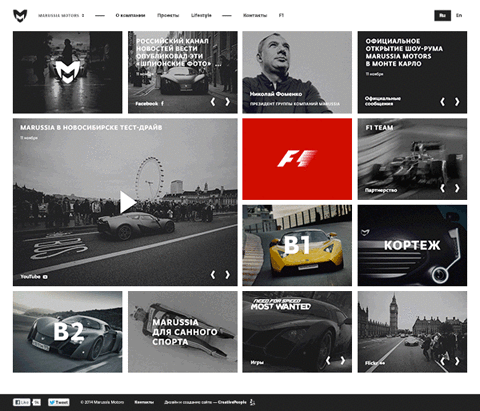Previous arrow on the YouTube video tile
This screenshot has height=411, width=480.
click(213, 275)
